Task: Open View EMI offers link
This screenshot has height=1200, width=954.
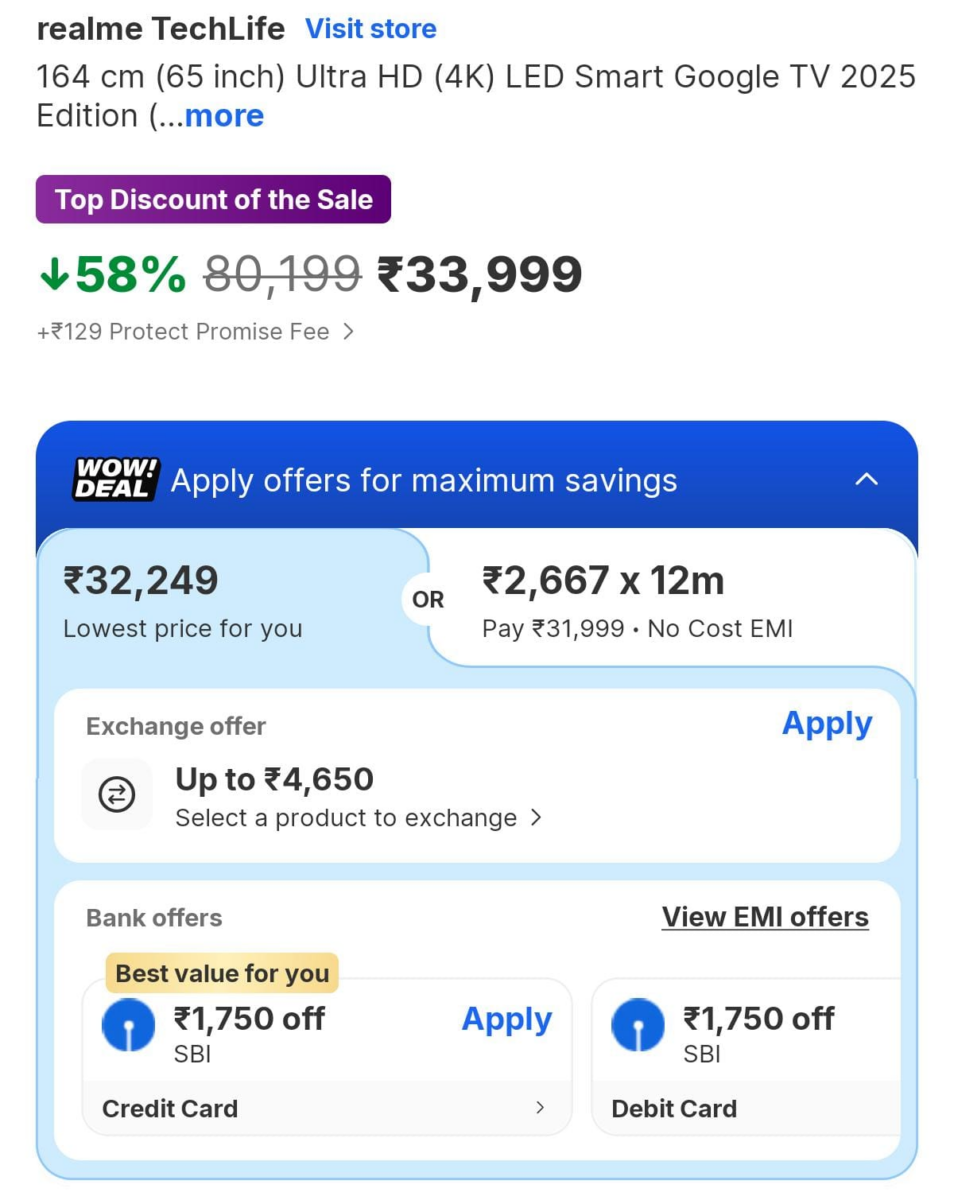Action: point(765,917)
